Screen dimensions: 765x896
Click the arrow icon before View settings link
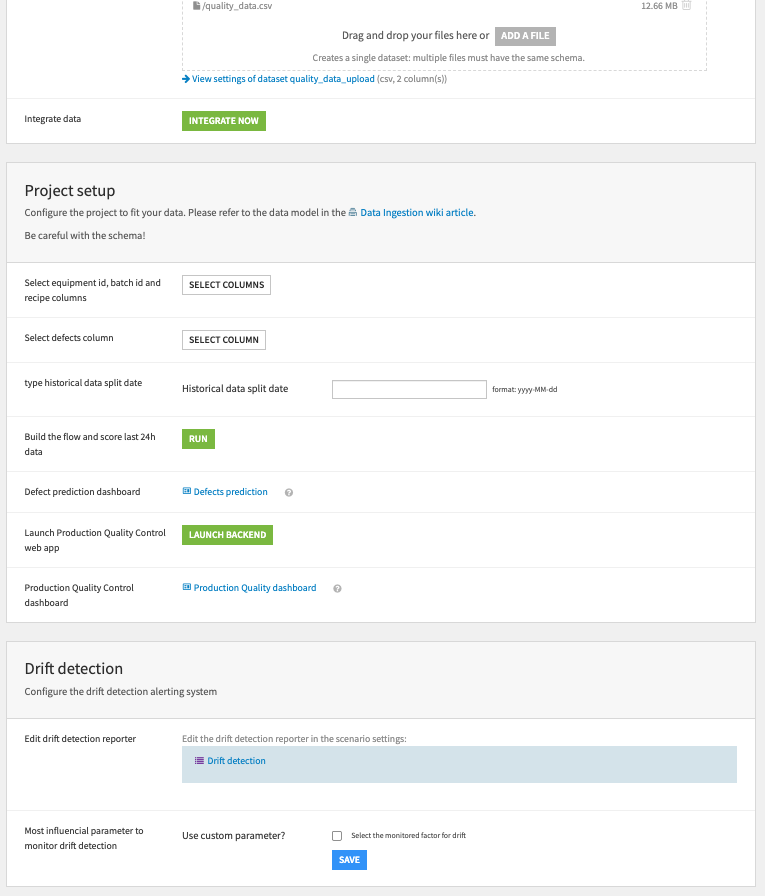[x=186, y=78]
